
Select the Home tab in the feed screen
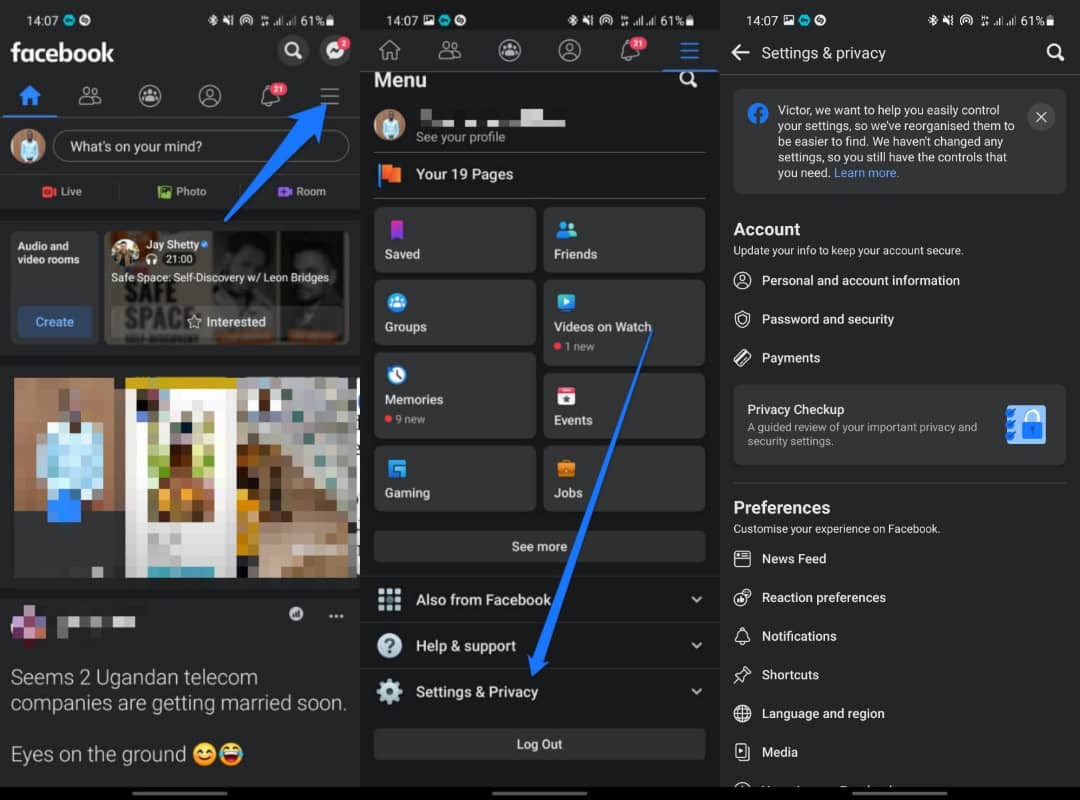(30, 96)
